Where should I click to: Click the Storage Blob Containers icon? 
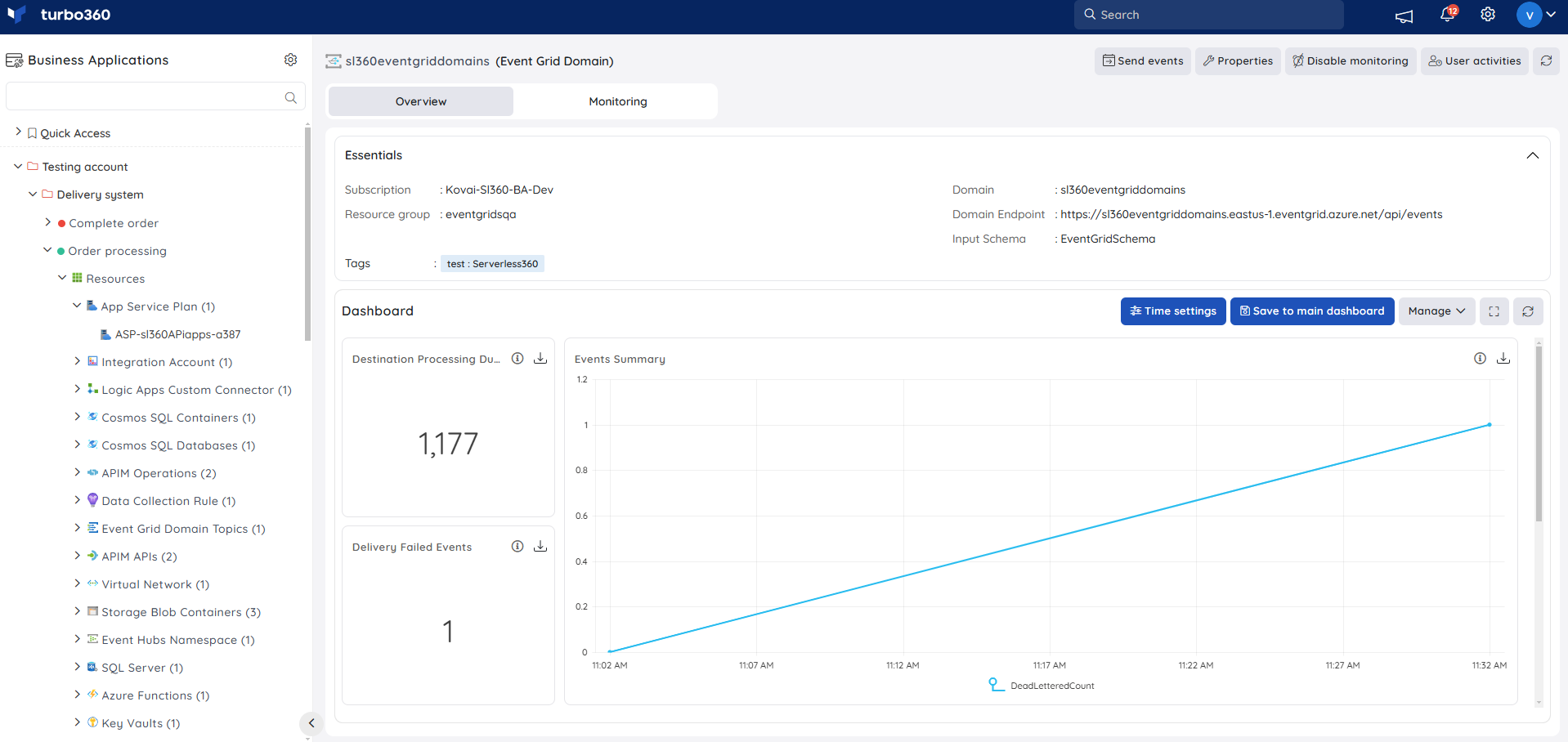coord(93,611)
